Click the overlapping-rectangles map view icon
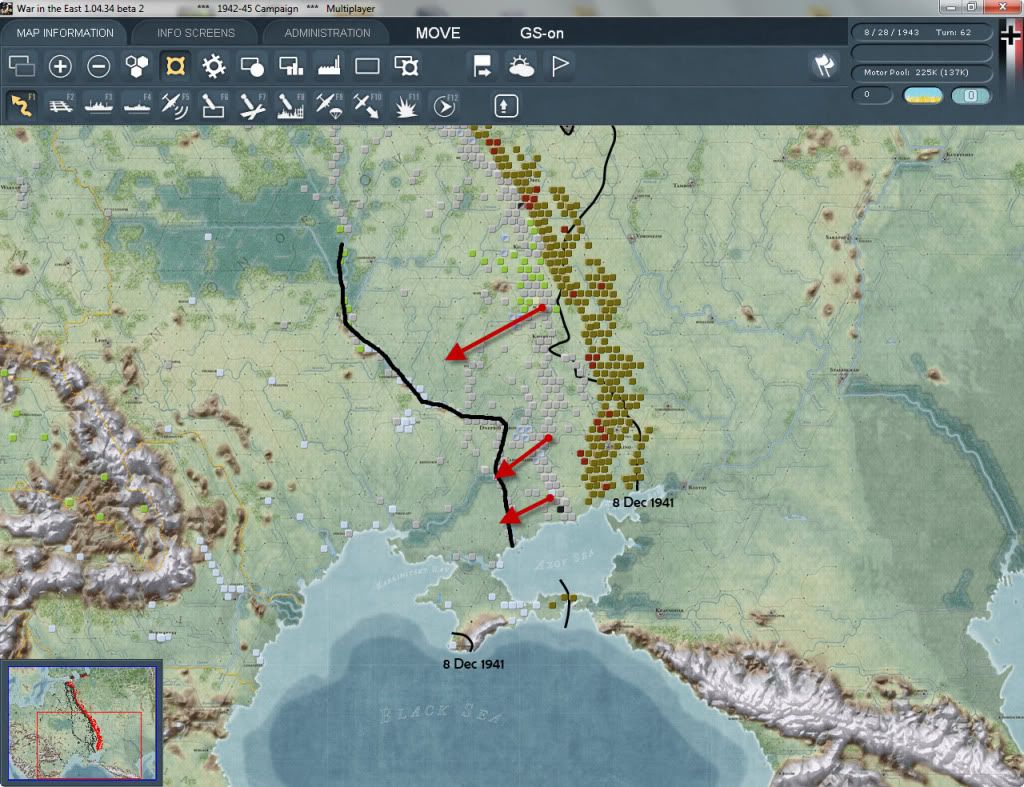The height and width of the screenshot is (787, 1024). (22, 66)
